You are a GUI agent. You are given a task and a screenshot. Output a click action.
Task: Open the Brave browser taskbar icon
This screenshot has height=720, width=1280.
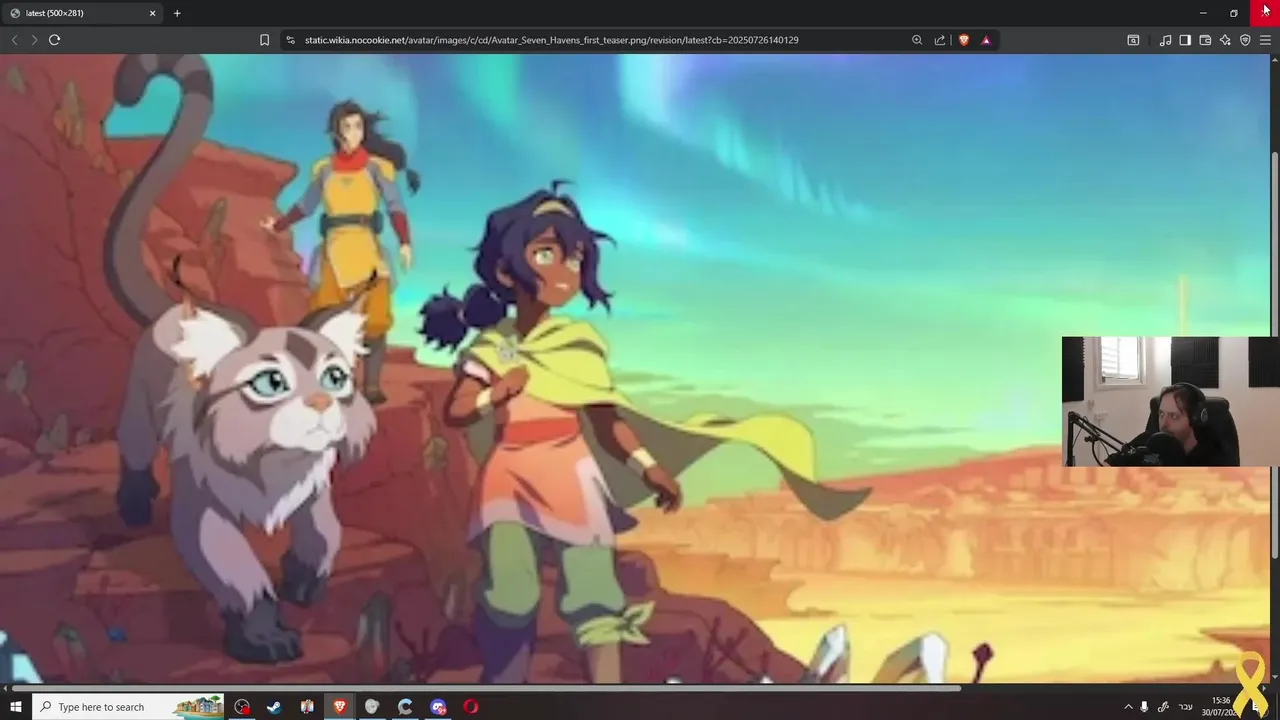coord(340,707)
